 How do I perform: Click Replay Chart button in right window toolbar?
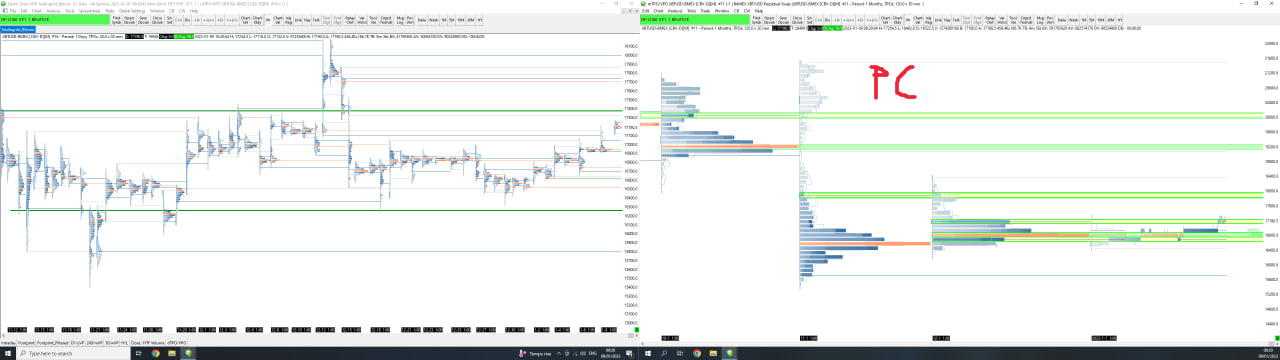pyautogui.click(x=990, y=20)
